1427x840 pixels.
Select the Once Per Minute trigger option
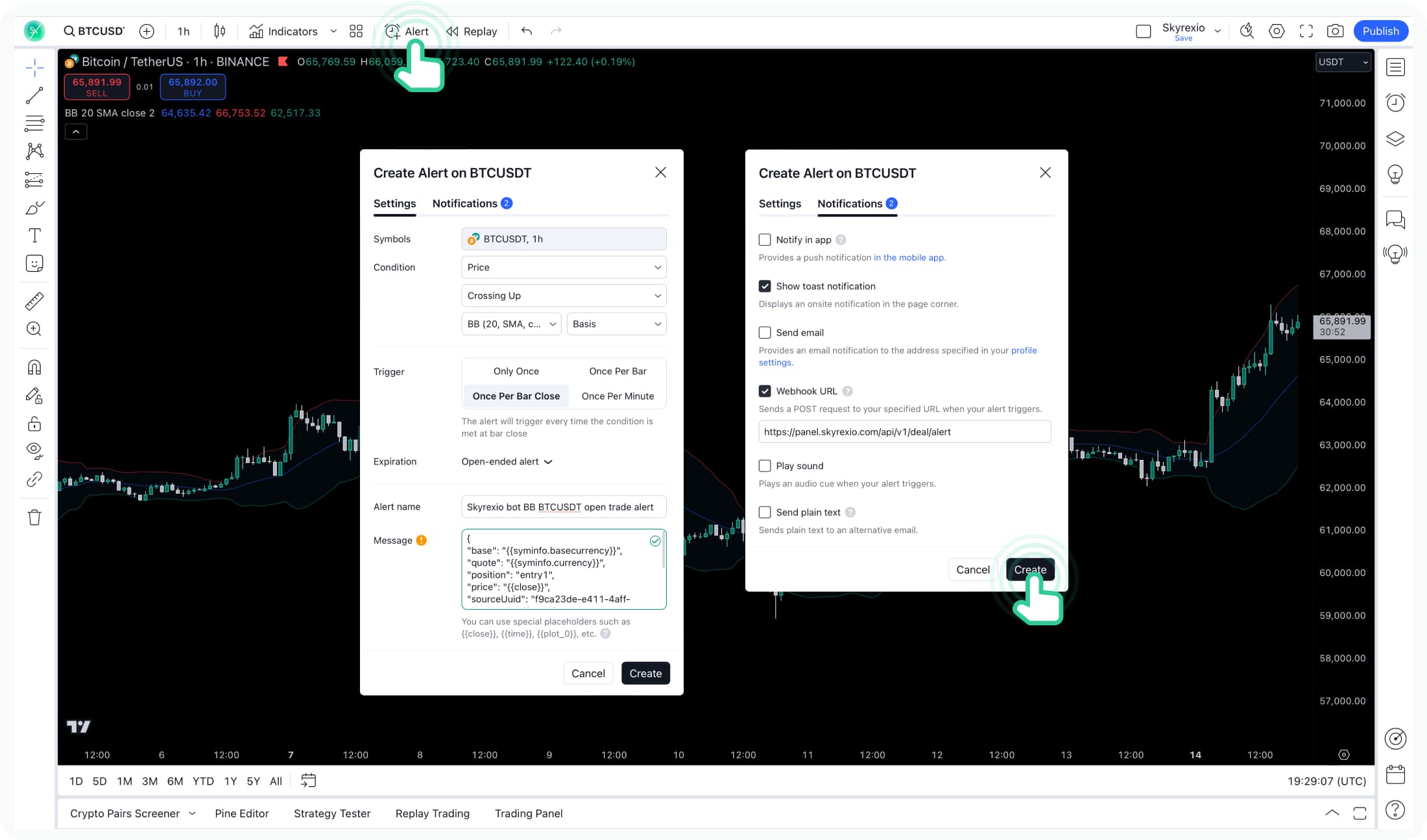(x=618, y=396)
